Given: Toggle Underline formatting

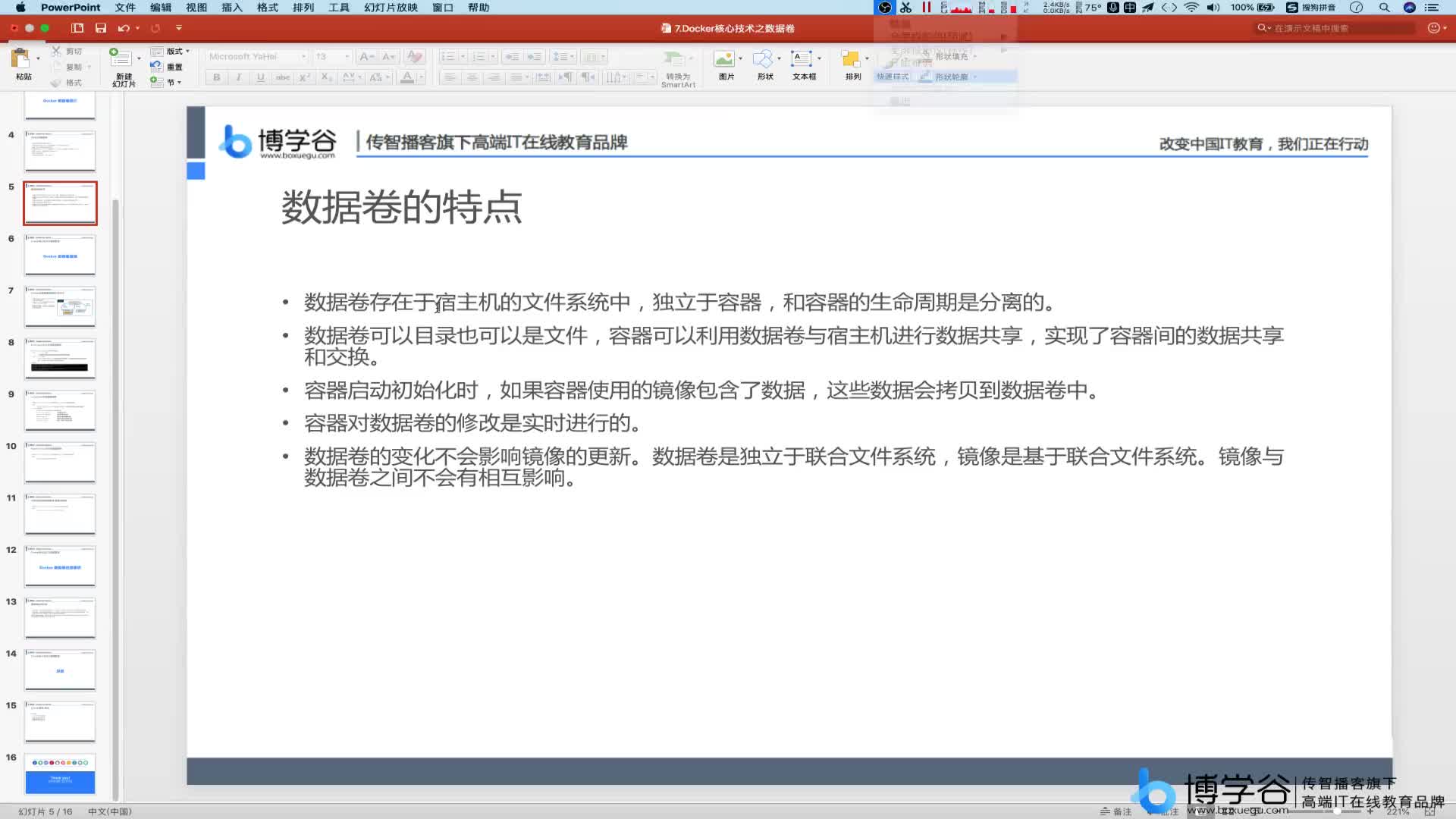Looking at the screenshot, I should (x=261, y=77).
